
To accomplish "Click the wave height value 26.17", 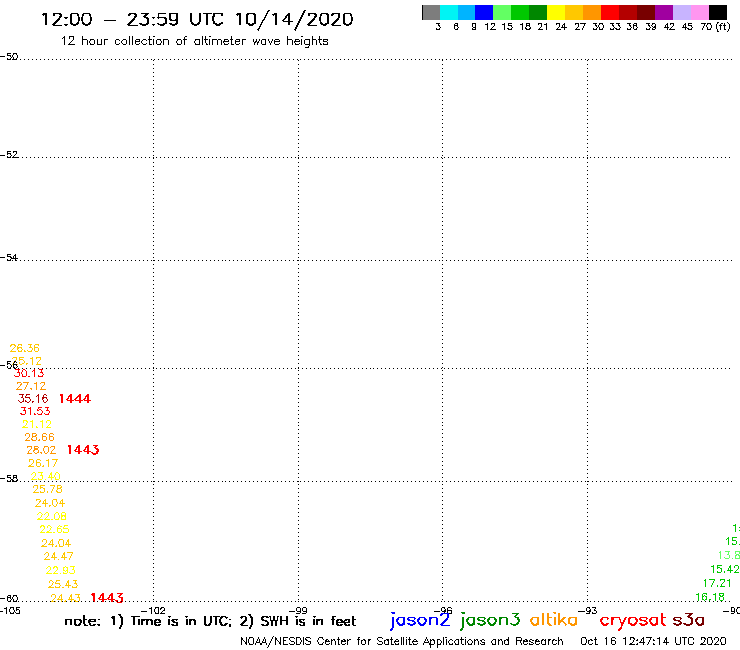I will [x=43, y=463].
